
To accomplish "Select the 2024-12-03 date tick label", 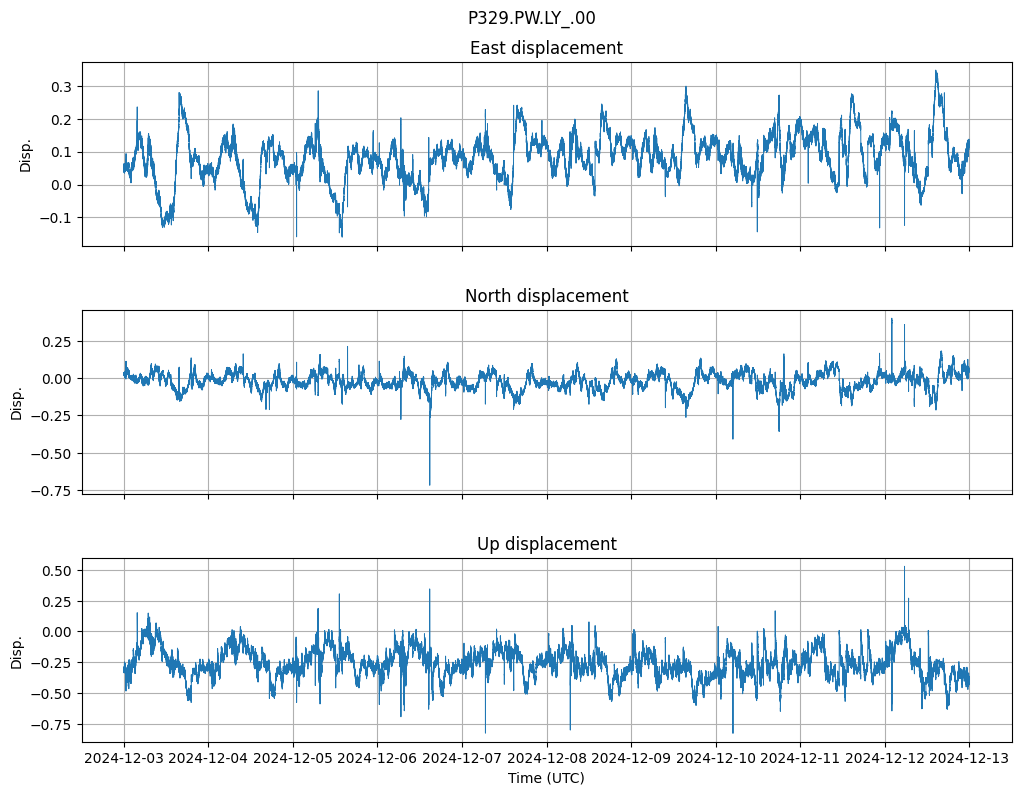I will coord(124,759).
